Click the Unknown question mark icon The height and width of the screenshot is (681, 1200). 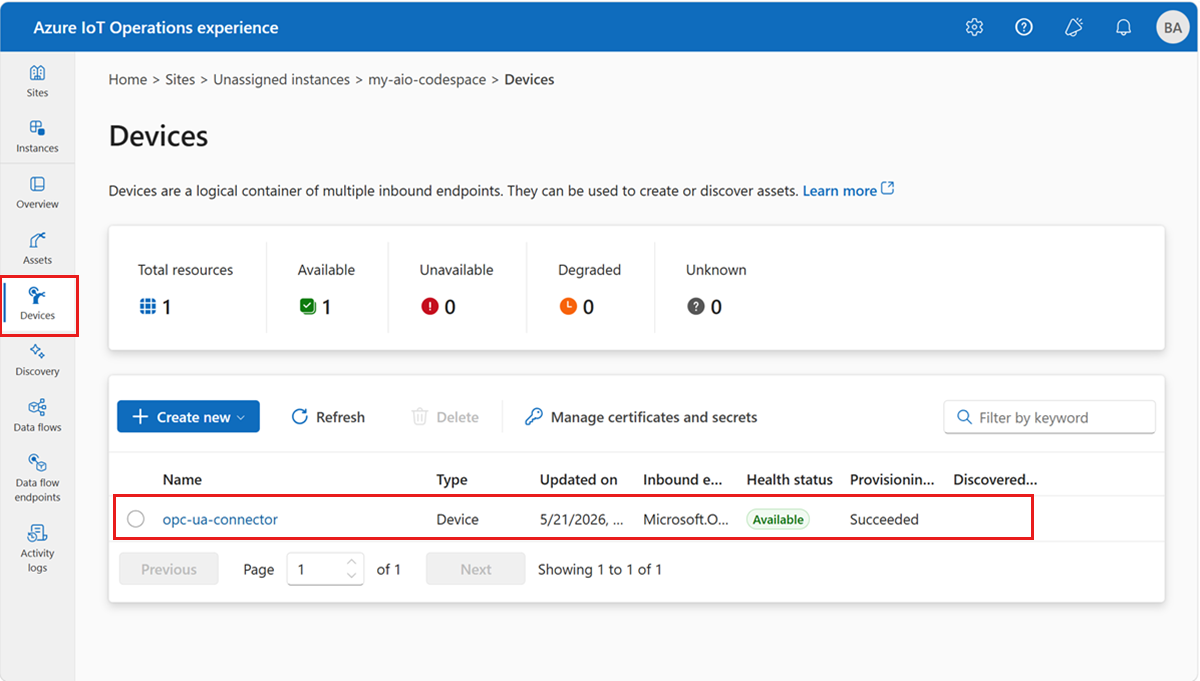(x=696, y=307)
